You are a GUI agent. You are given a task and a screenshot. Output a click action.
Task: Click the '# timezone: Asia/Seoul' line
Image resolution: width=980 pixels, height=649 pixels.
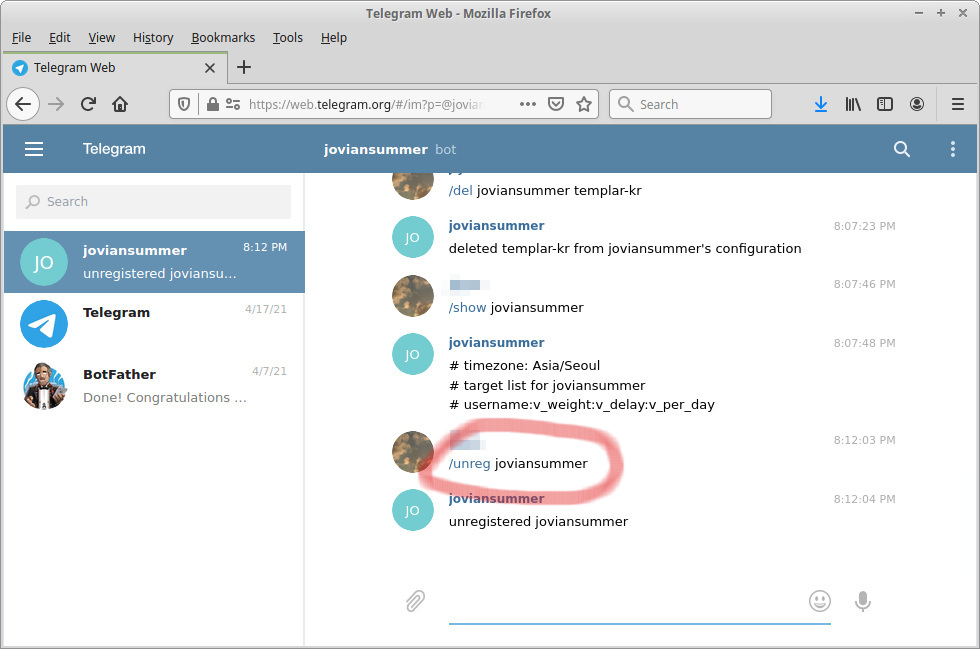524,366
